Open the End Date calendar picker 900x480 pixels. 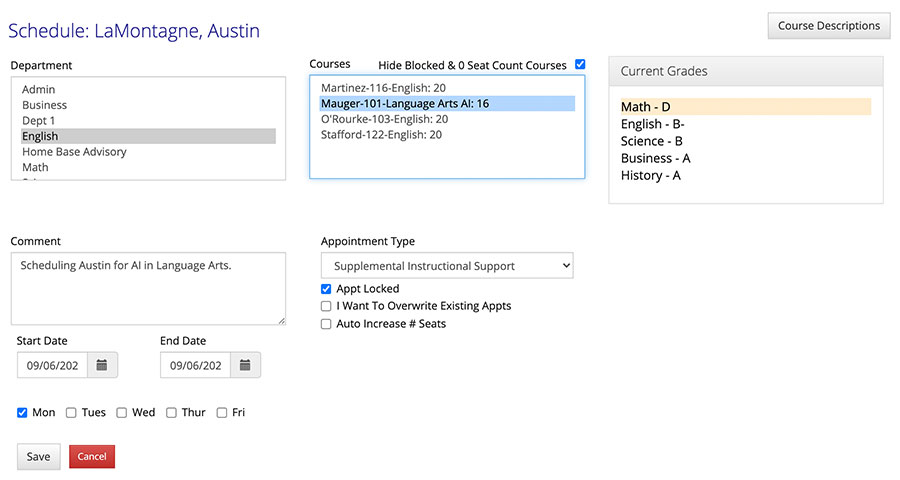245,365
